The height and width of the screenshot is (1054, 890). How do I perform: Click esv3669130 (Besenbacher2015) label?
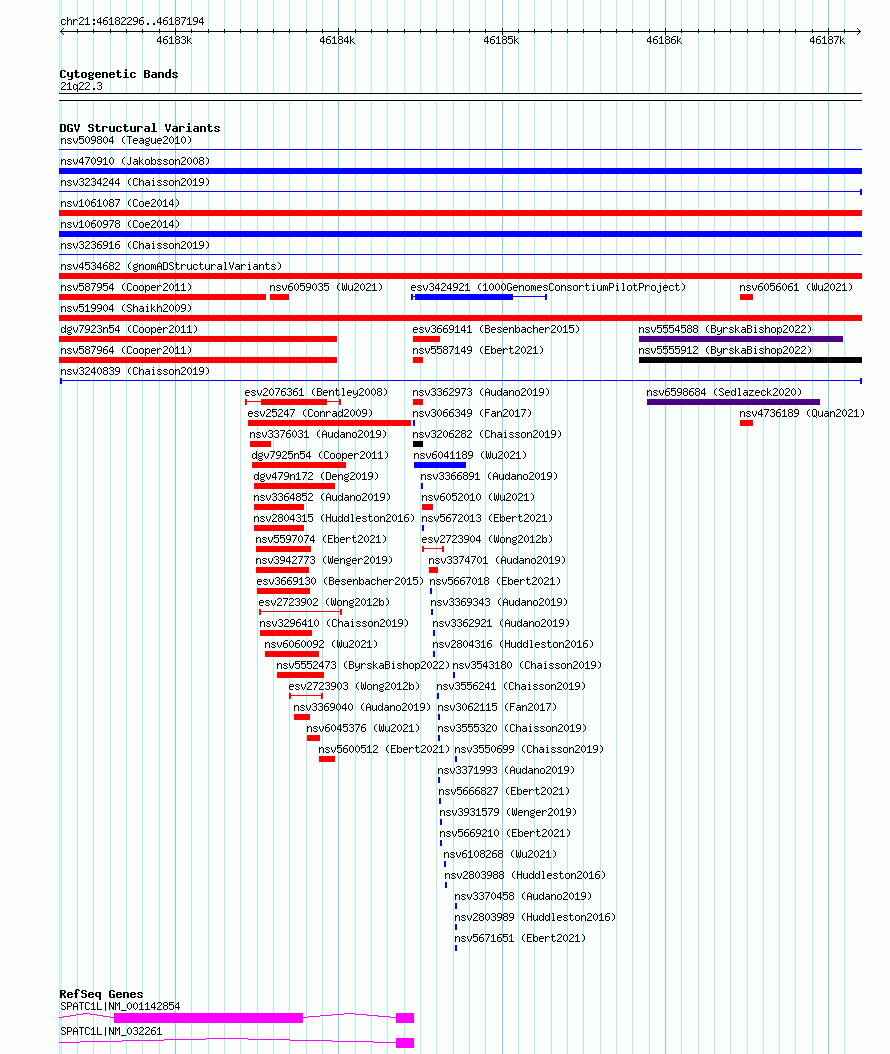click(340, 581)
